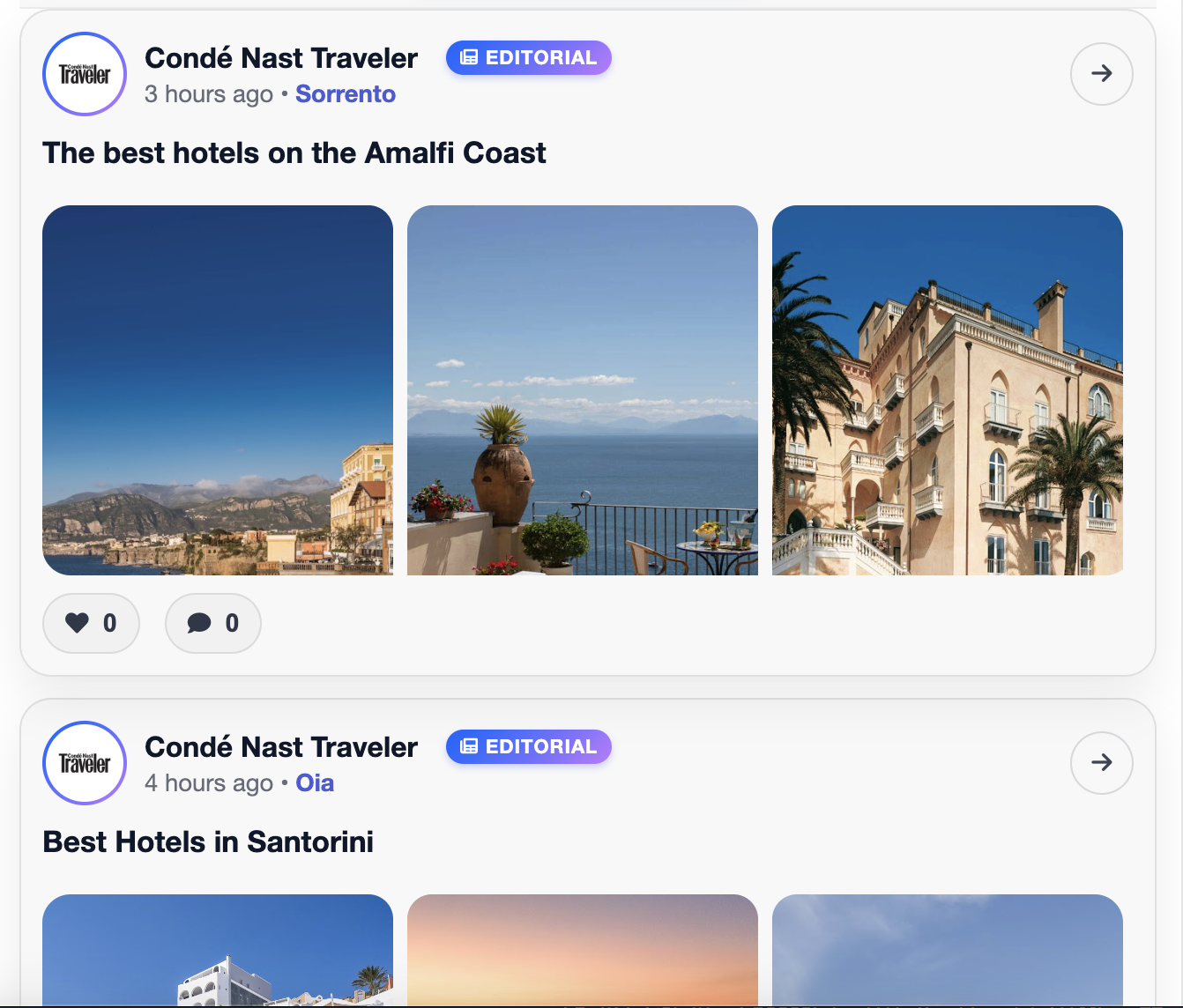1183x1008 pixels.
Task: Click the arrow icon on the Santorini post
Action: pos(1101,763)
